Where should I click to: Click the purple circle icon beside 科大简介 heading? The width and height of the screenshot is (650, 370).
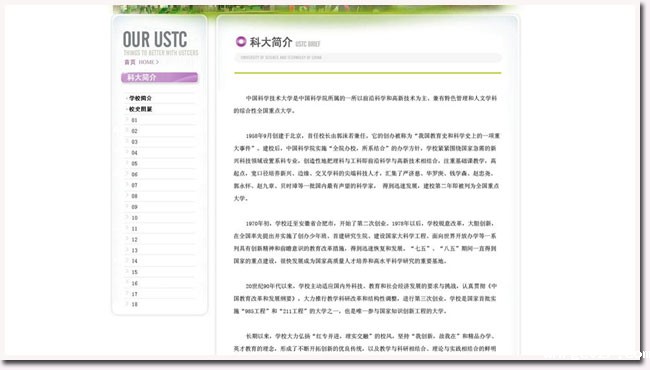click(241, 41)
